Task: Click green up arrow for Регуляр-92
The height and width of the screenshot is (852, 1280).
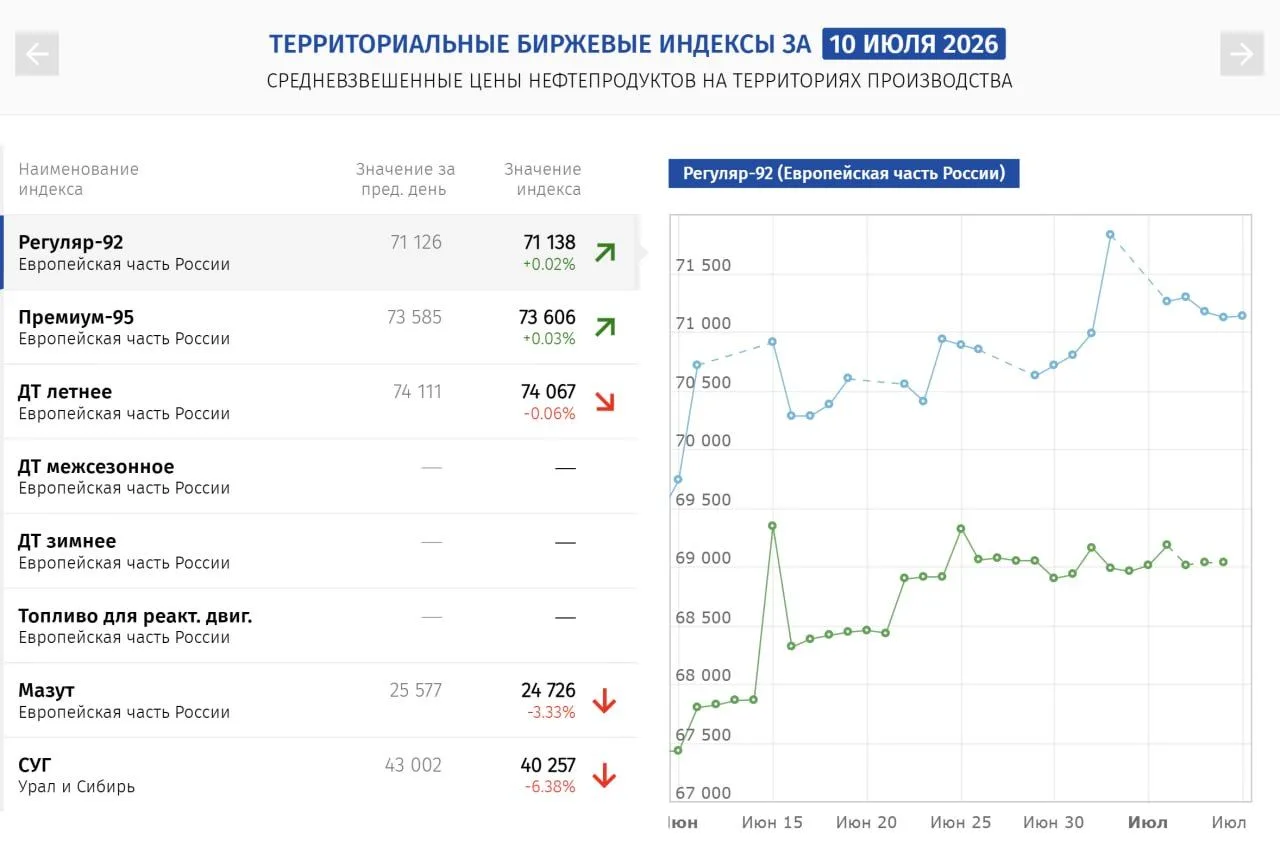Action: (x=604, y=252)
